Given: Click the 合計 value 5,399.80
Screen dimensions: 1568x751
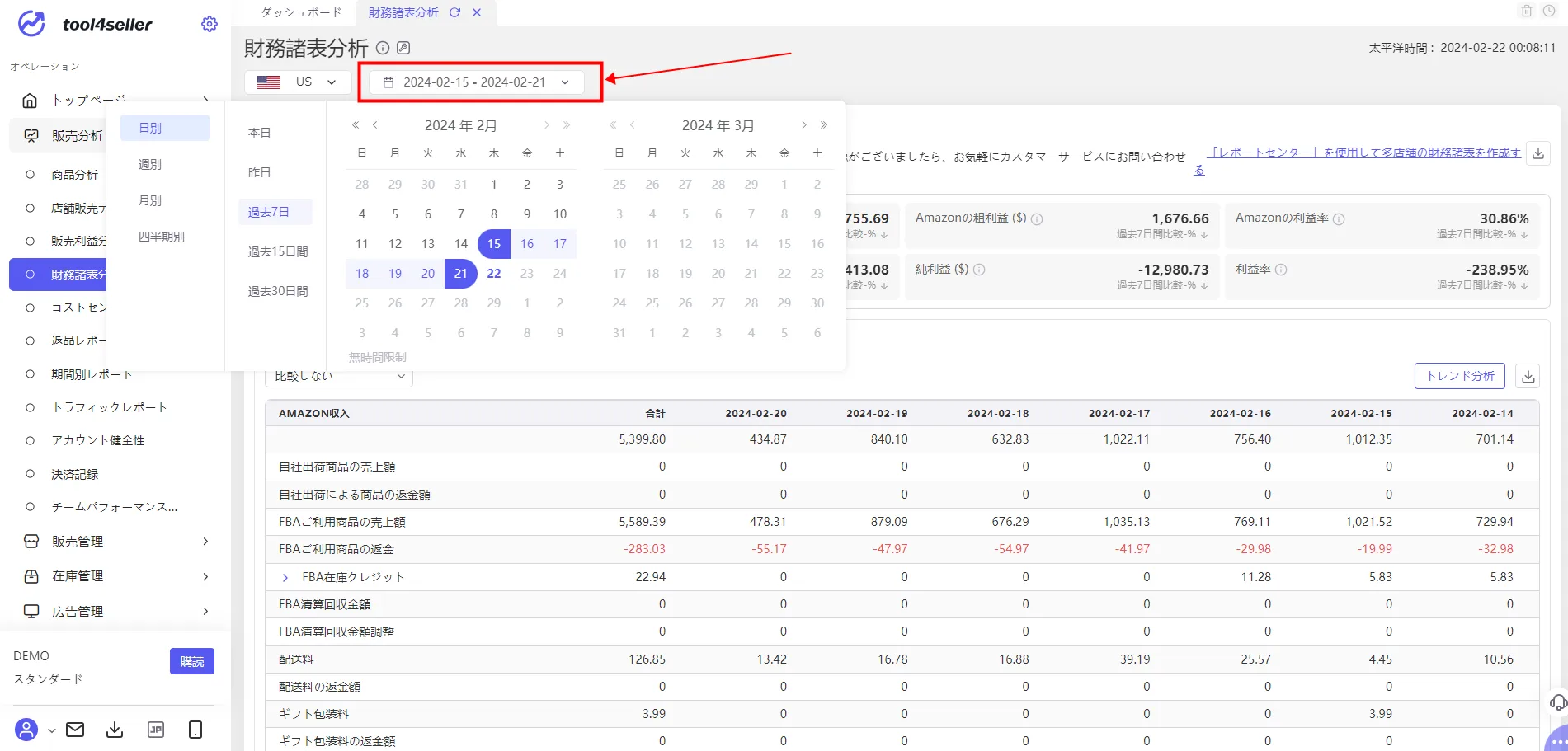Looking at the screenshot, I should point(642,439).
